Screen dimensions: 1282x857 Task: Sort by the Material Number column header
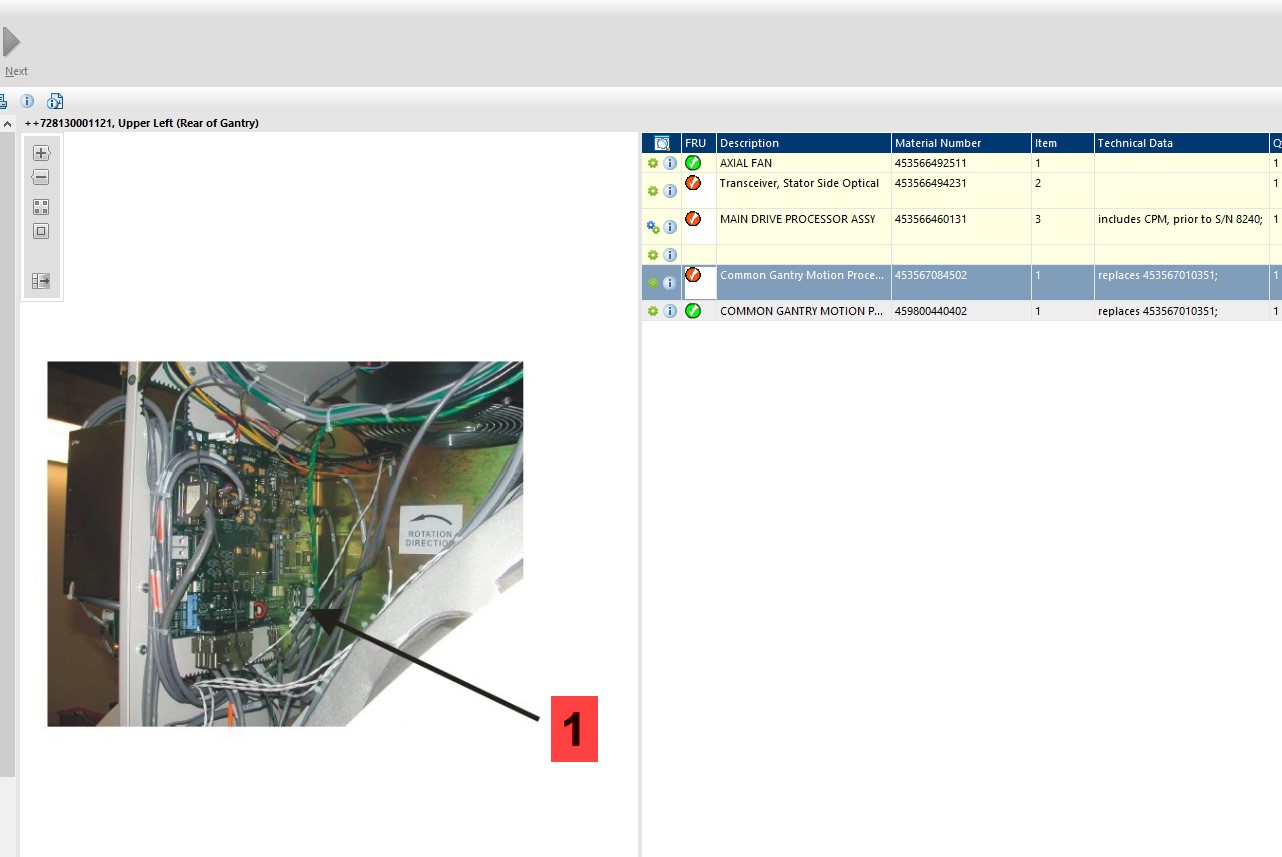coord(960,143)
